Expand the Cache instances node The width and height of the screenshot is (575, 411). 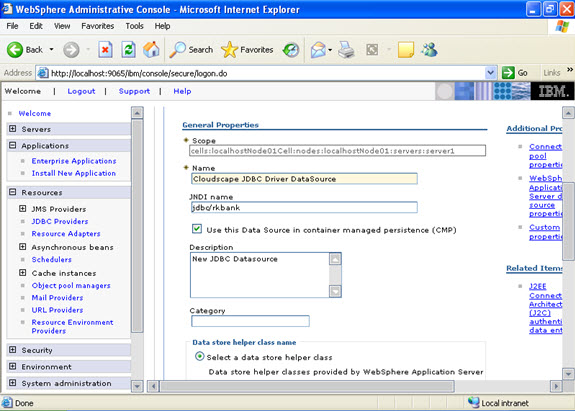click(x=23, y=272)
